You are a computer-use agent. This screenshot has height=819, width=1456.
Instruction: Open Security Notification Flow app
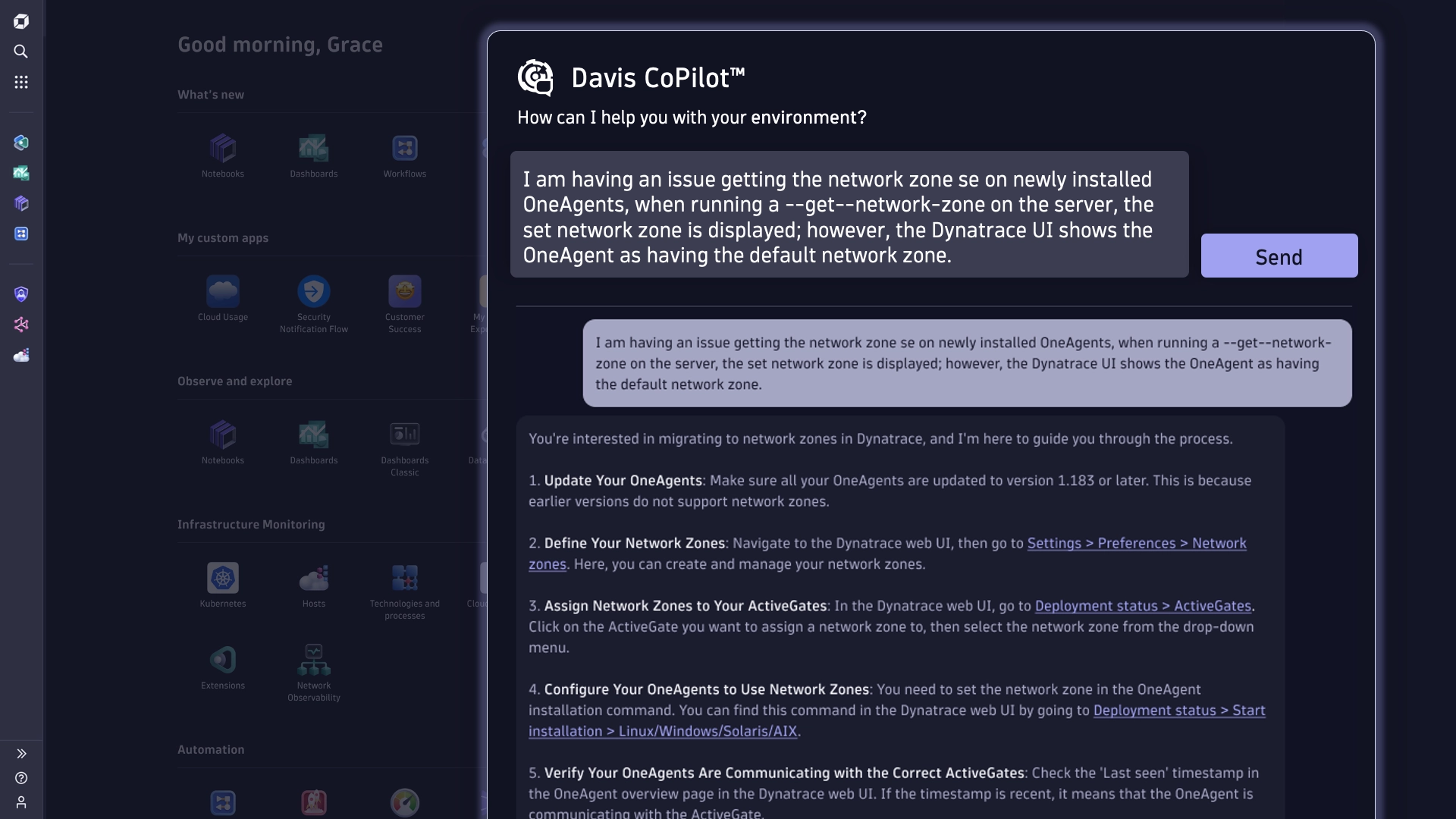(314, 305)
